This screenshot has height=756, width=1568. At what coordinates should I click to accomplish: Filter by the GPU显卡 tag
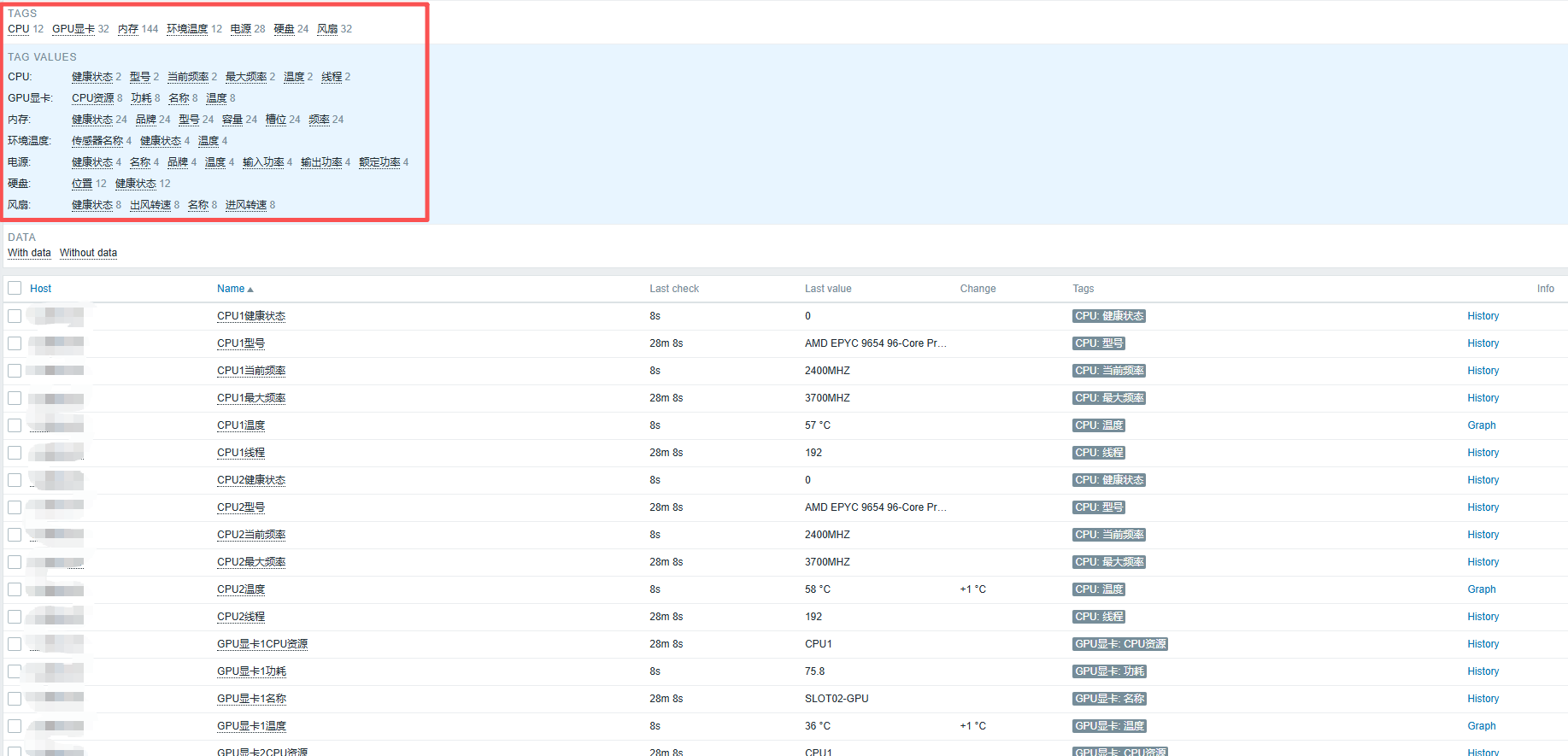(73, 29)
